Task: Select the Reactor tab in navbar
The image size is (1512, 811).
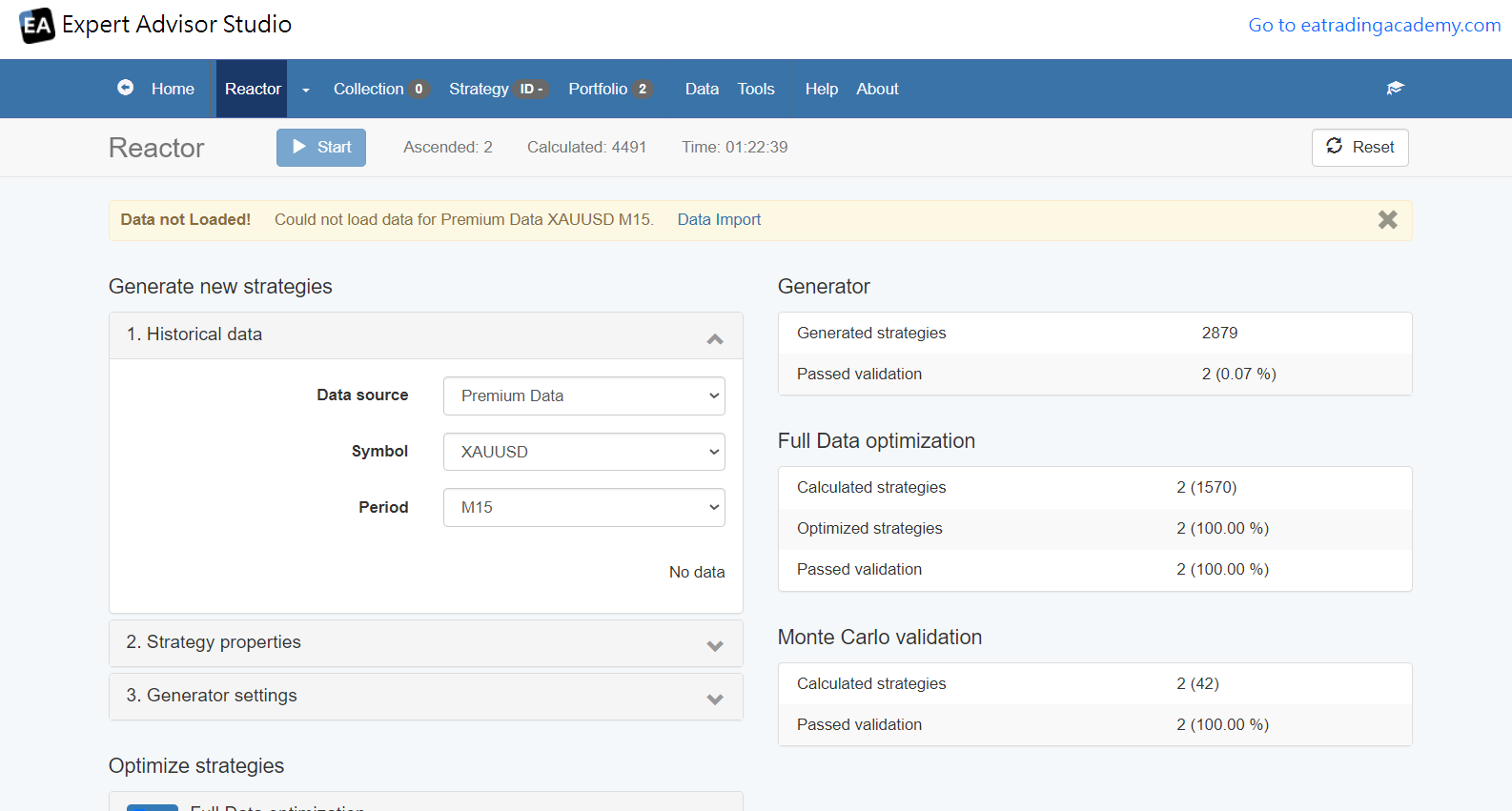Action: click(x=253, y=89)
